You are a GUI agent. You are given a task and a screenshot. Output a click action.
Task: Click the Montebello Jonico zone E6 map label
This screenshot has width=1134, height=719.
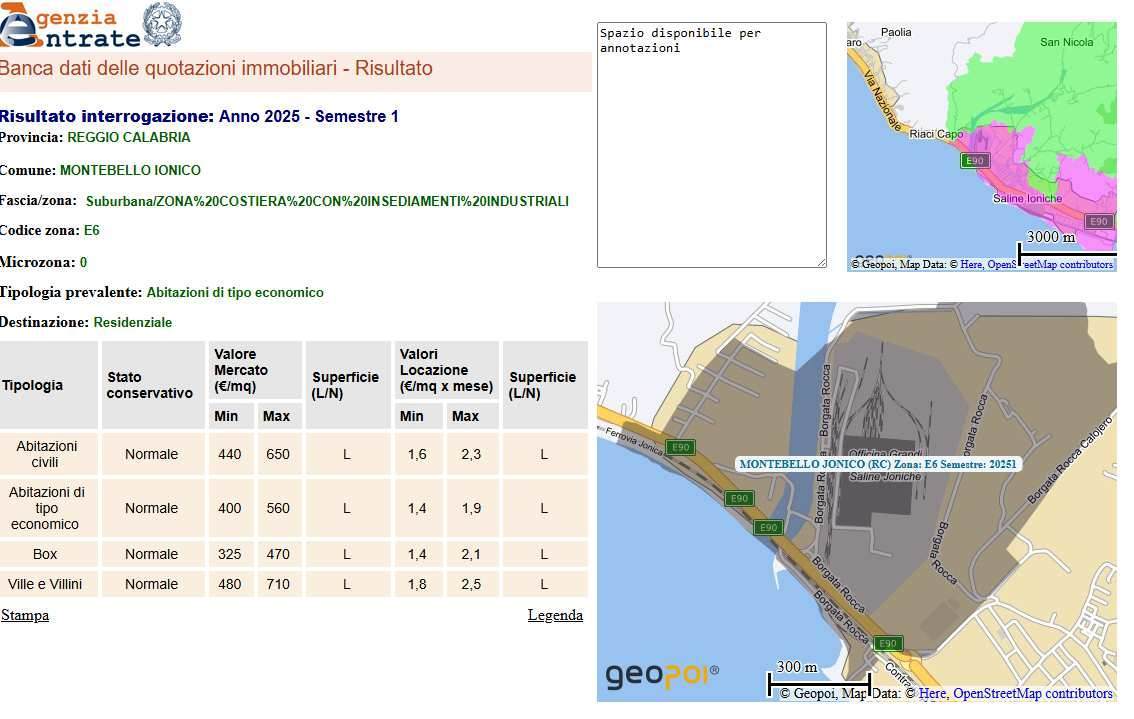pos(877,464)
